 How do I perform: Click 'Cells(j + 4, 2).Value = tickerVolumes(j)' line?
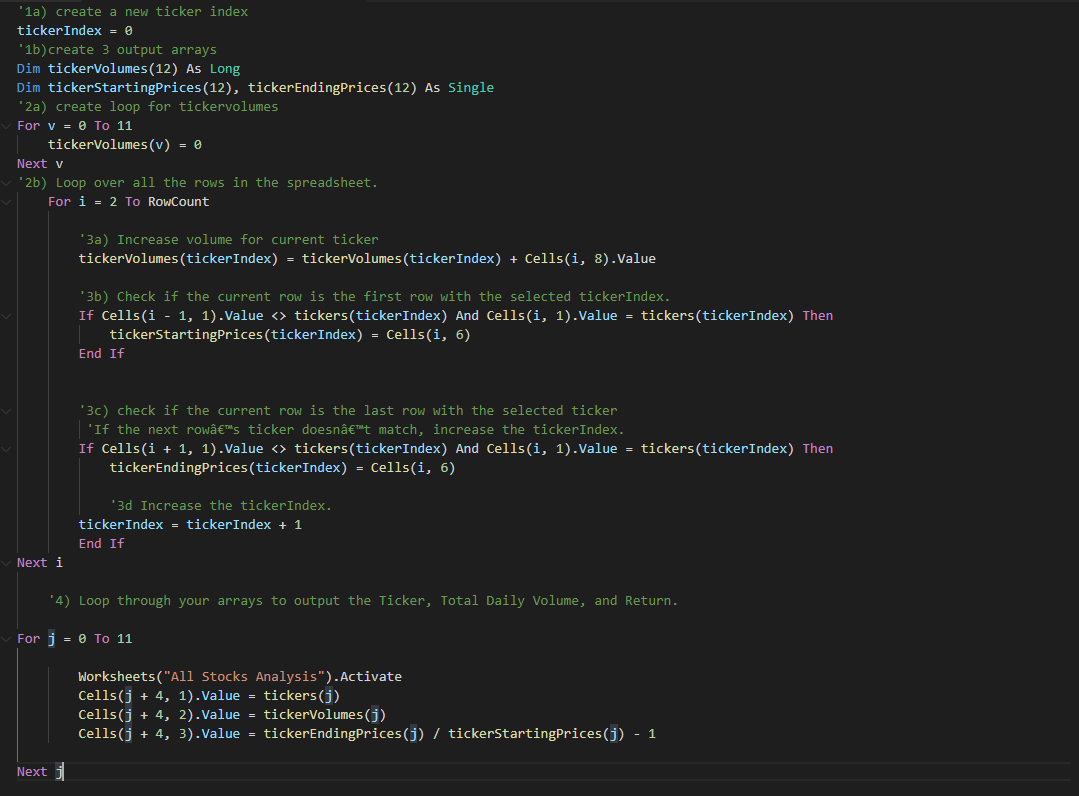pos(232,715)
